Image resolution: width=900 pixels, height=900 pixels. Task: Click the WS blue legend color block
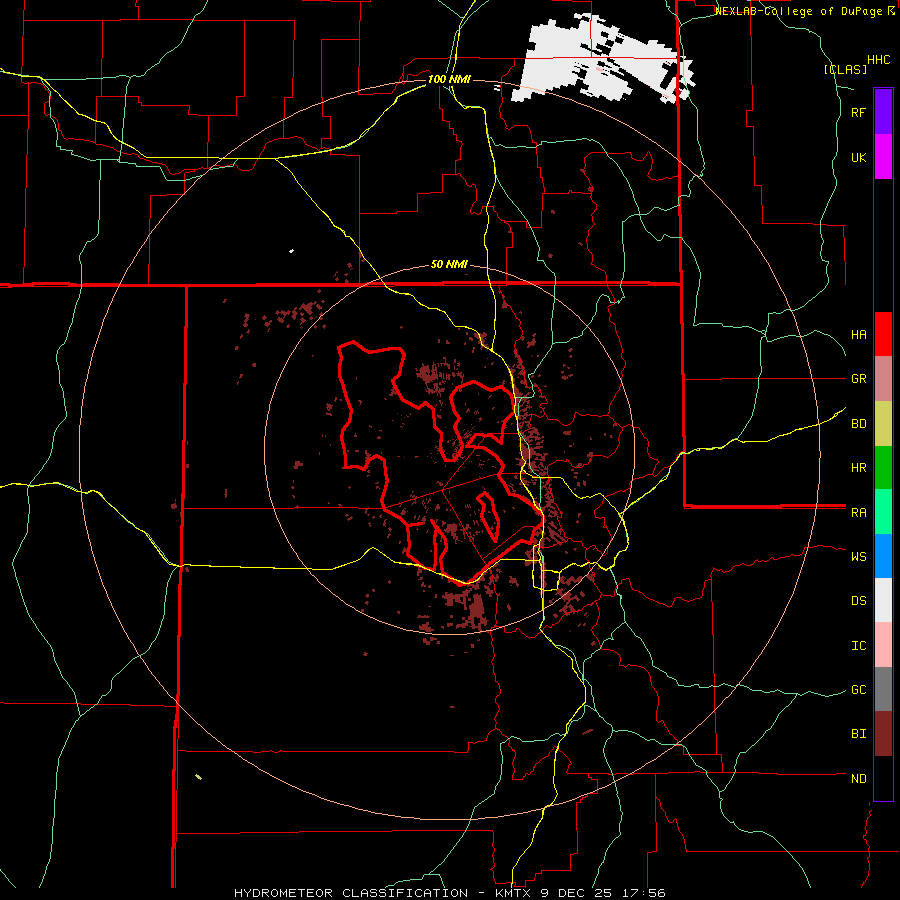[x=883, y=556]
